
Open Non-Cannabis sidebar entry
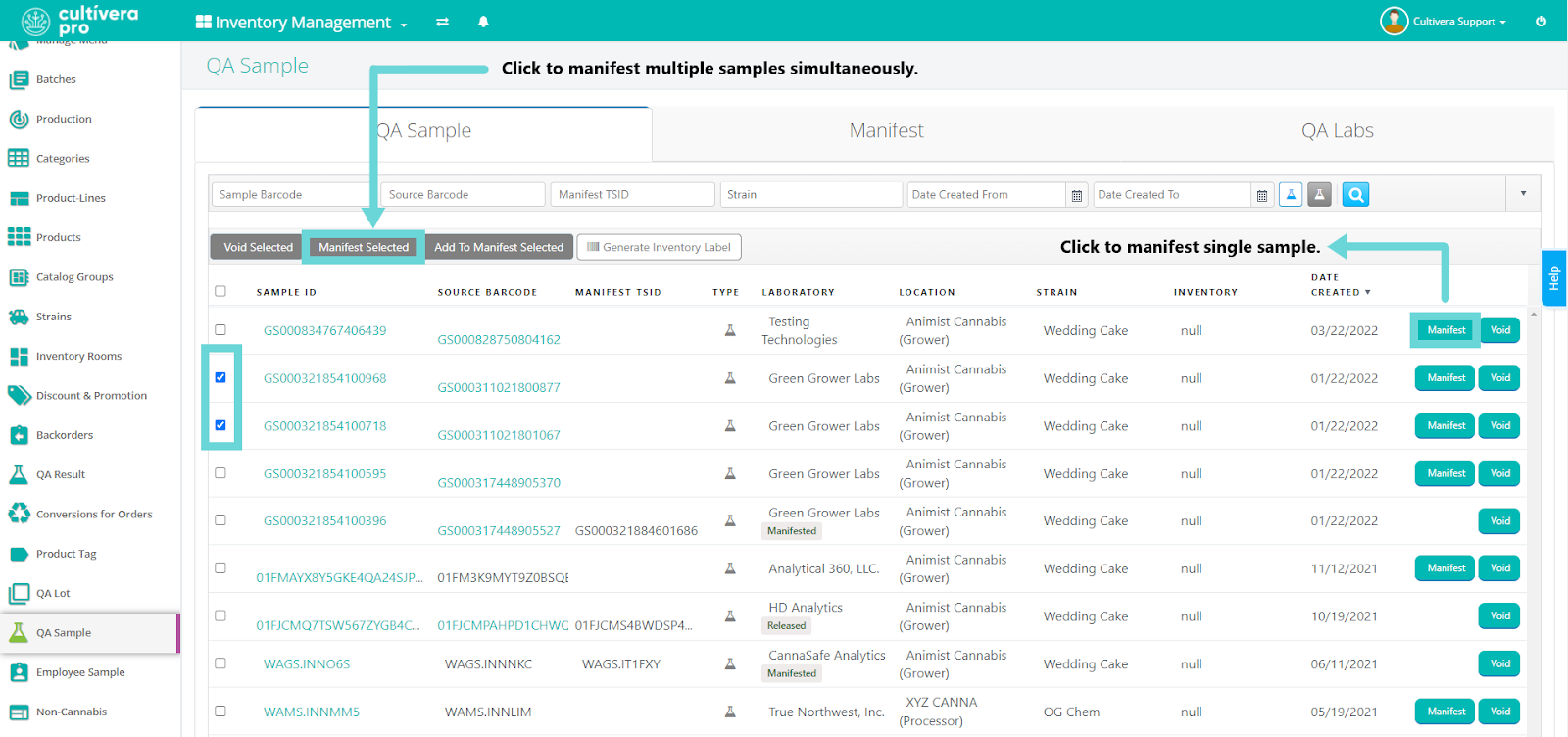pyautogui.click(x=72, y=712)
